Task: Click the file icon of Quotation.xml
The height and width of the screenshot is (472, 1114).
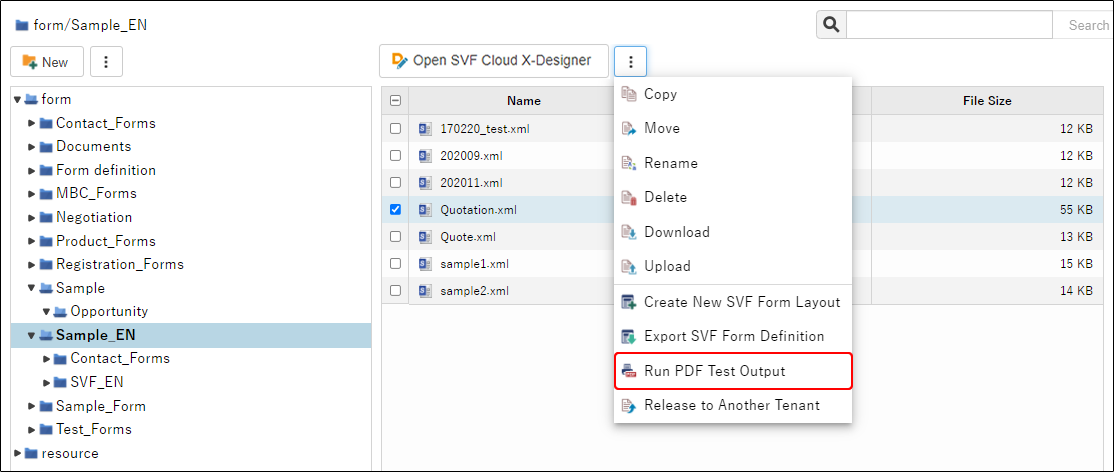Action: [426, 210]
